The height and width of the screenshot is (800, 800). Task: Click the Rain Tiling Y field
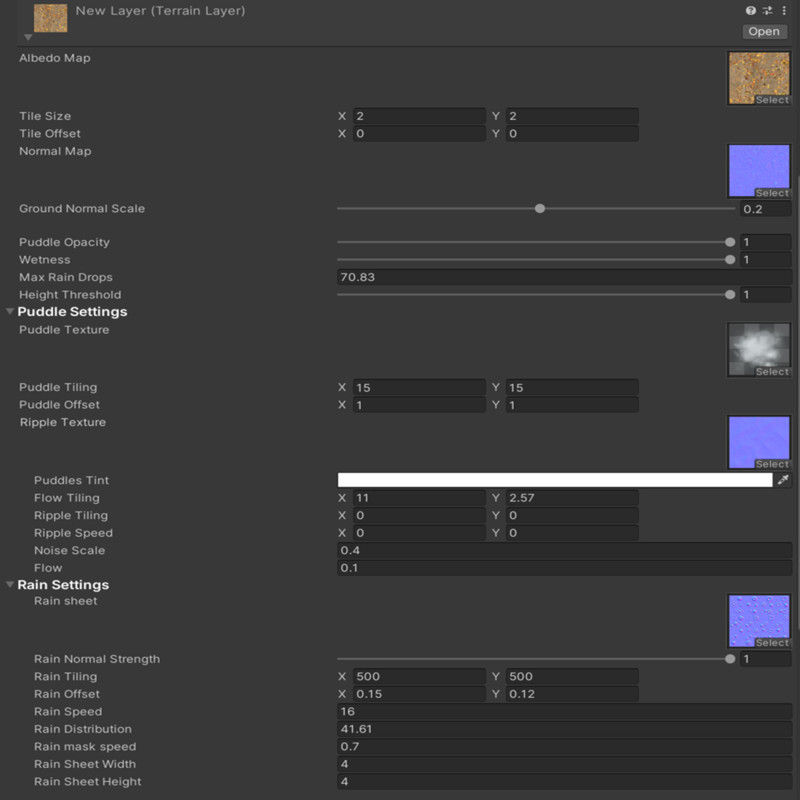[572, 677]
